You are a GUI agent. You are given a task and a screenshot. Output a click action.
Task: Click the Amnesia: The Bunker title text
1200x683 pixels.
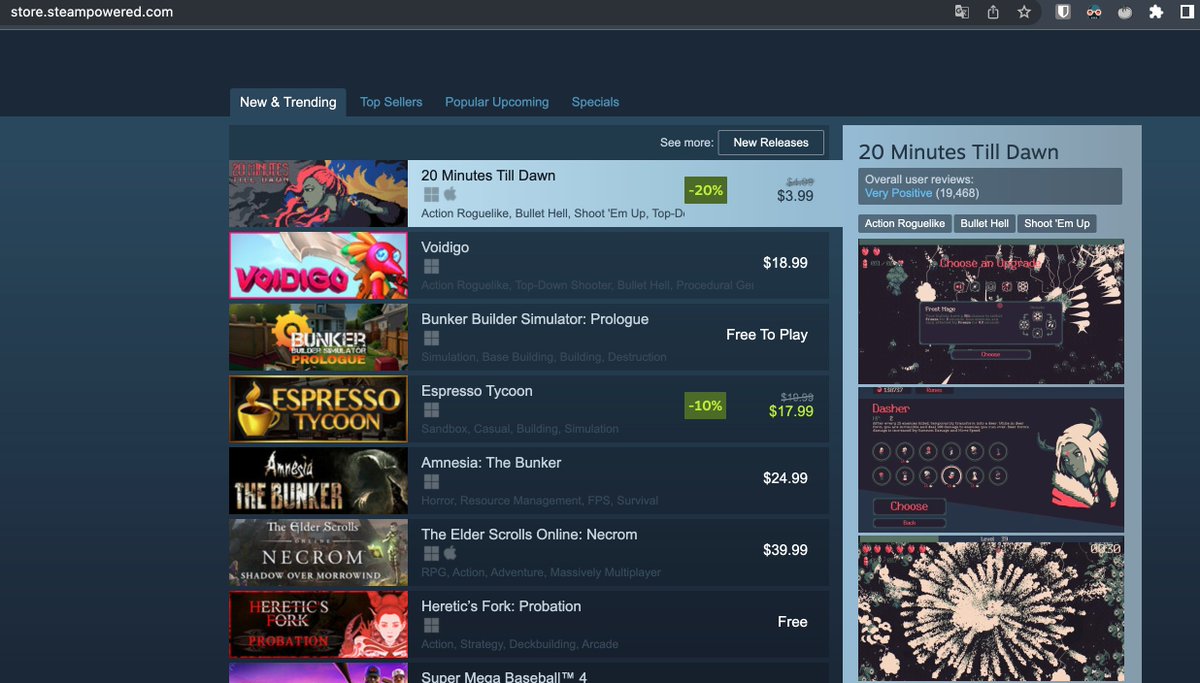click(x=491, y=463)
